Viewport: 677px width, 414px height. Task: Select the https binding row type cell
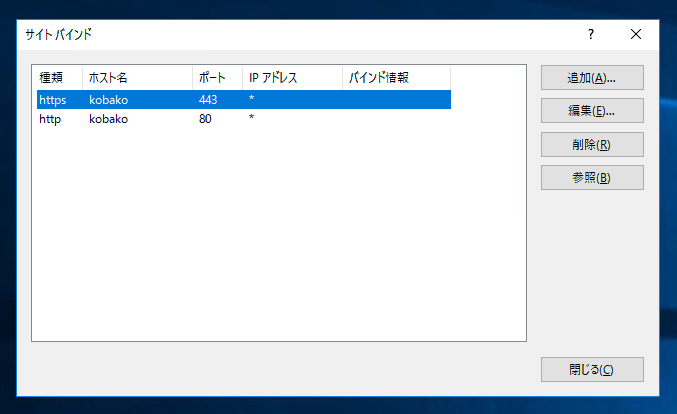tap(53, 100)
